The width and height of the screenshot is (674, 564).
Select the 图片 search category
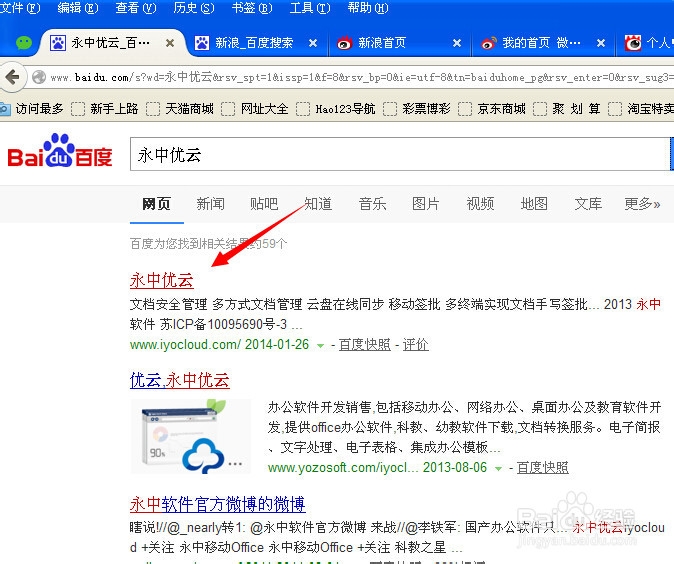[426, 204]
